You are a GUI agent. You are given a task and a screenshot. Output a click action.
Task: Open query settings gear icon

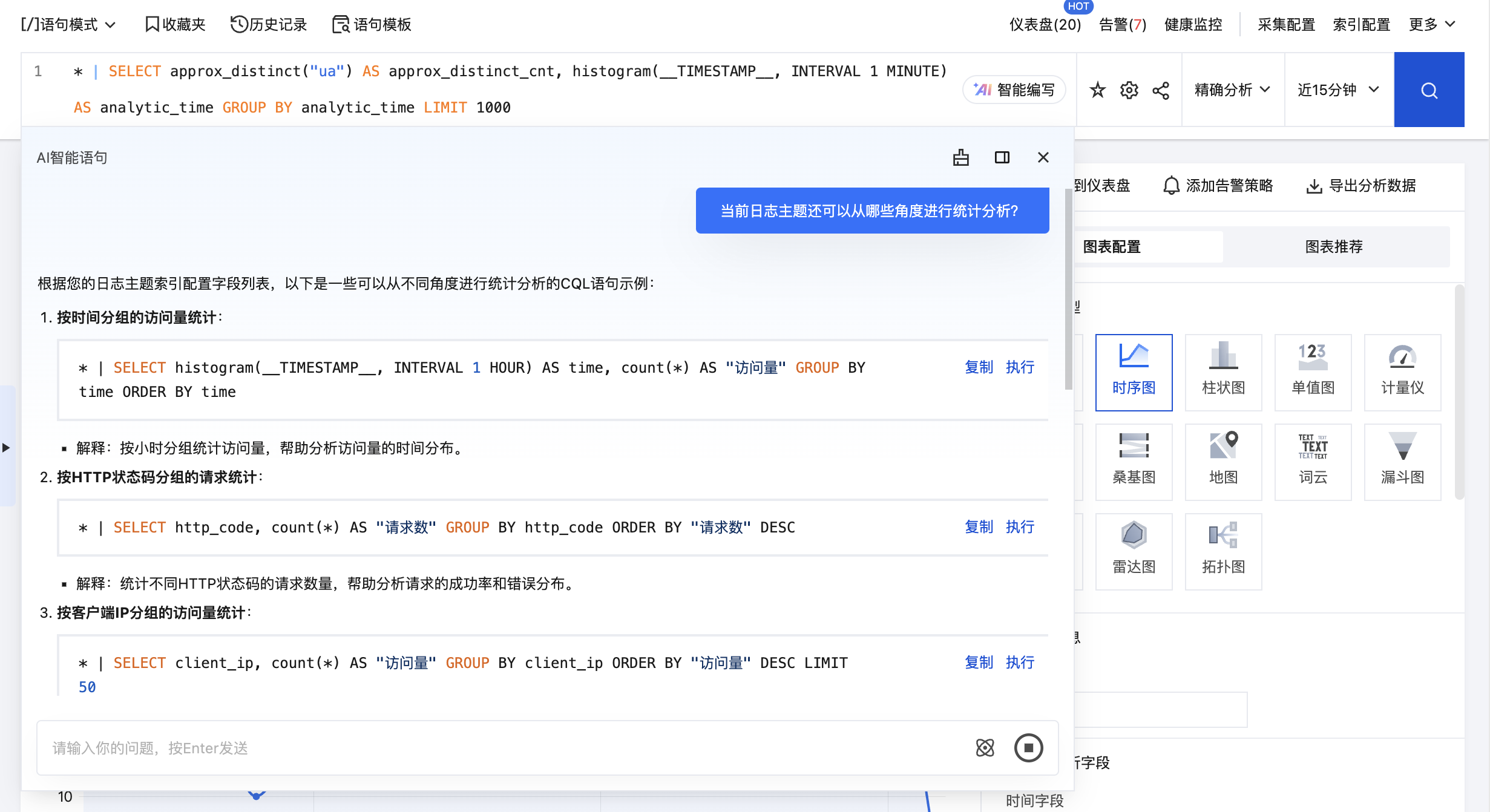1129,90
